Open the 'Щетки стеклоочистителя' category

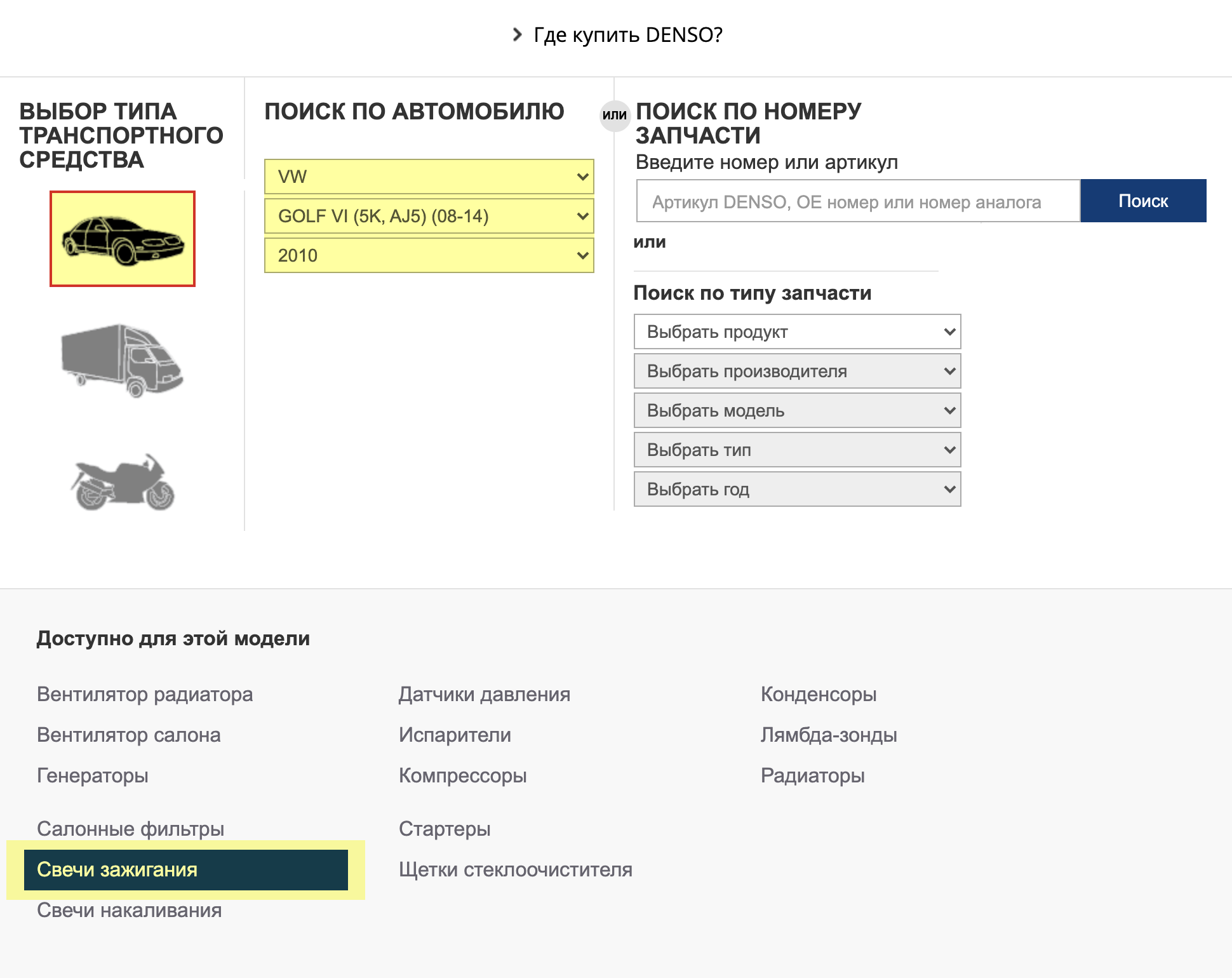(516, 869)
